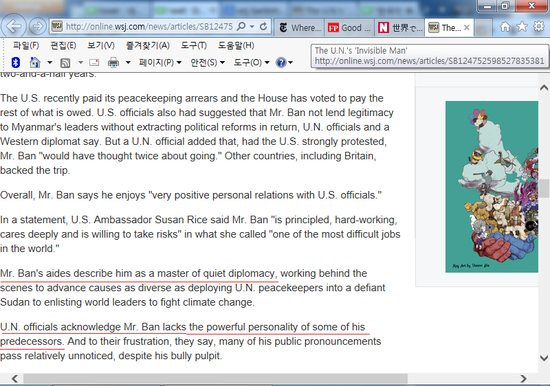Go forward using the Forward arrow button
550x386 pixels.
[37, 26]
